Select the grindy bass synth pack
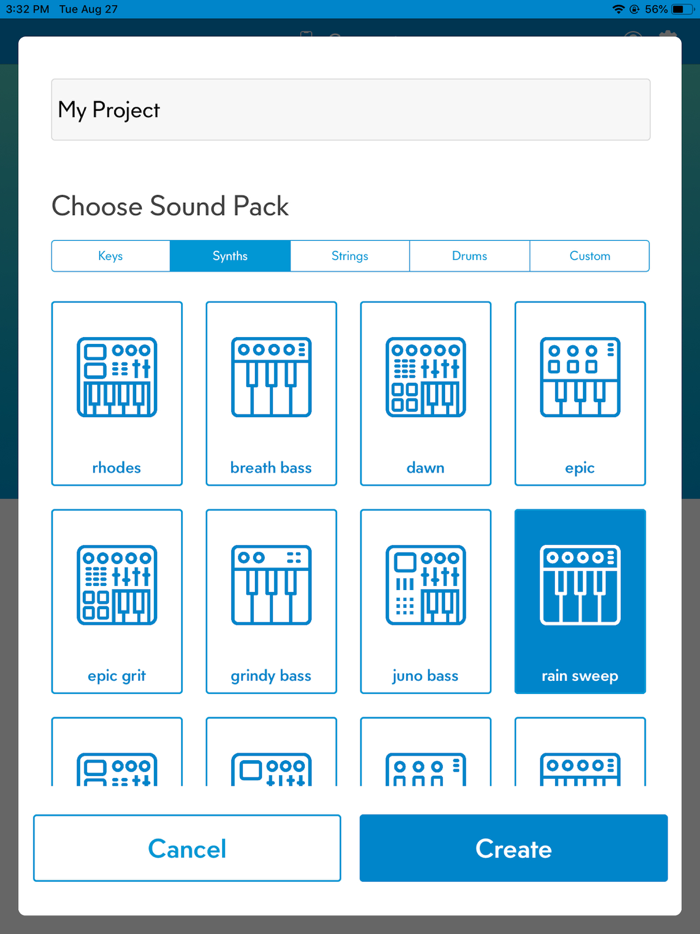This screenshot has height=934, width=700. pyautogui.click(x=271, y=601)
